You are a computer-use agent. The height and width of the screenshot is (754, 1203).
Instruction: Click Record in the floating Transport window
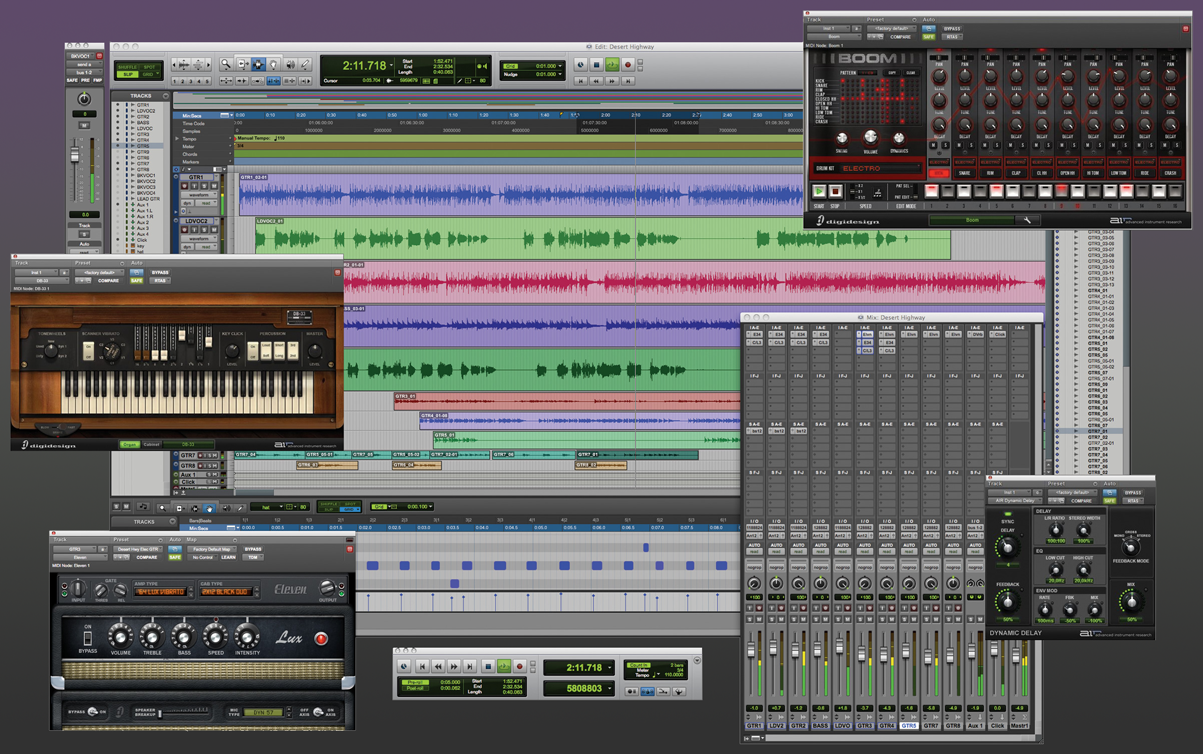pos(520,666)
